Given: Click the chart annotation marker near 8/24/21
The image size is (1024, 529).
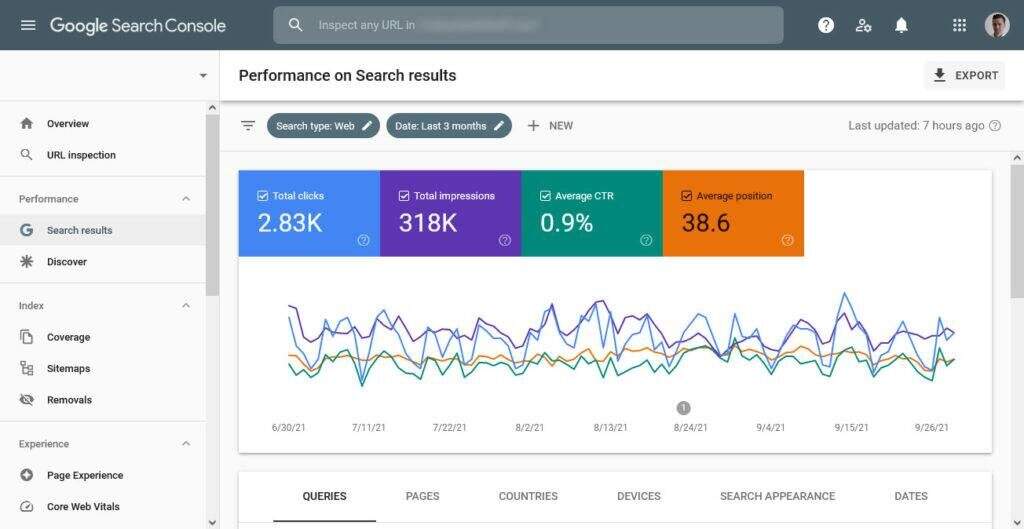Looking at the screenshot, I should coord(683,408).
